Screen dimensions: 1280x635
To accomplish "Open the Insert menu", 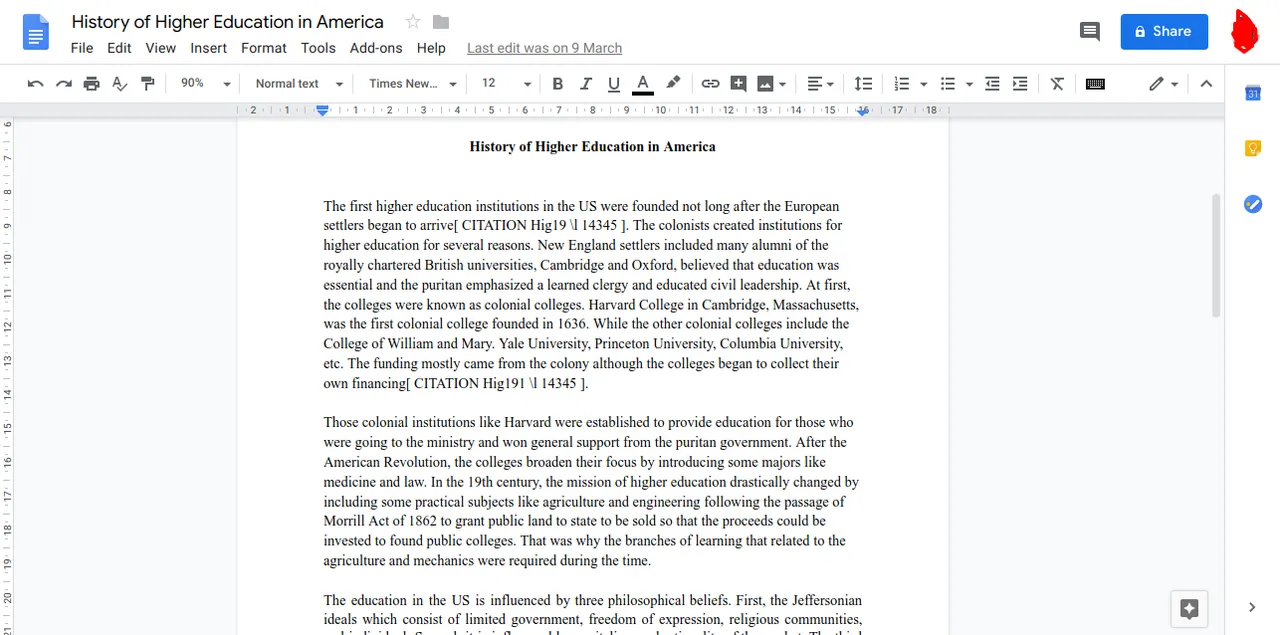I will [208, 48].
